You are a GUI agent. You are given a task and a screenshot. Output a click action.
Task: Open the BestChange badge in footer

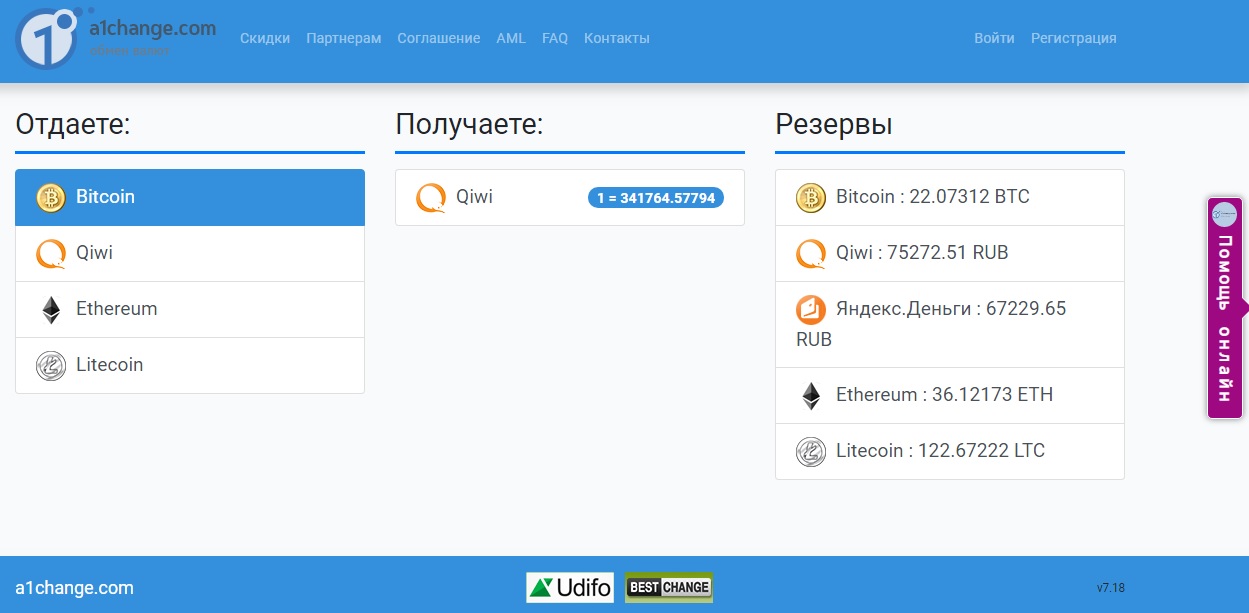point(669,587)
